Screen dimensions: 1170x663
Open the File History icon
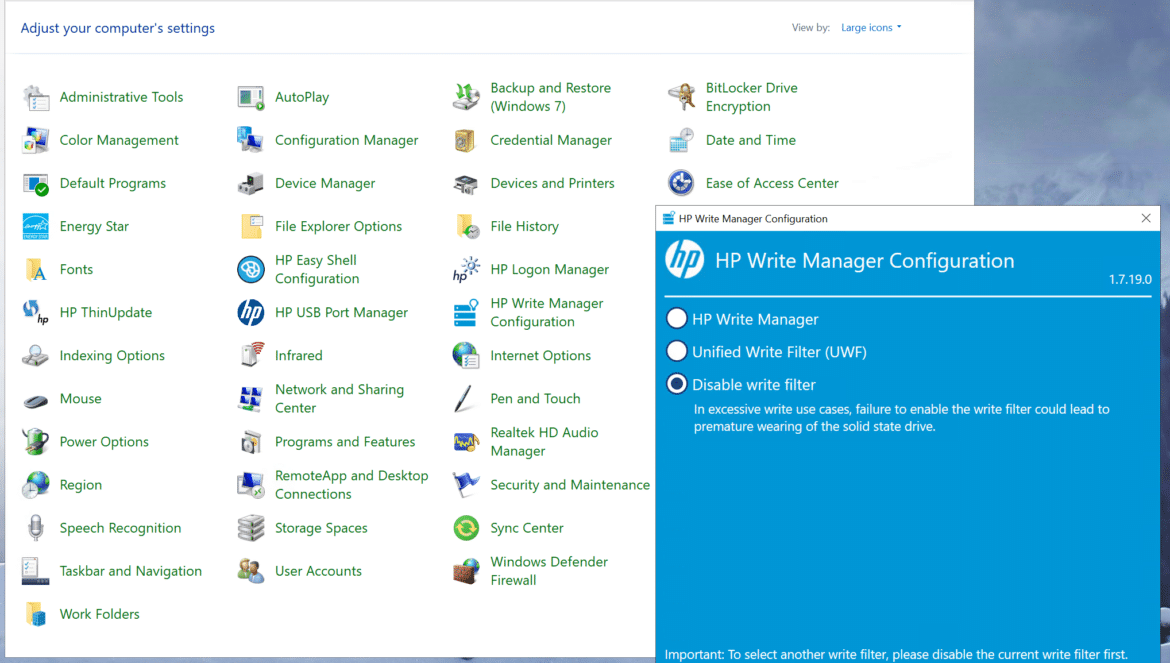coord(466,226)
